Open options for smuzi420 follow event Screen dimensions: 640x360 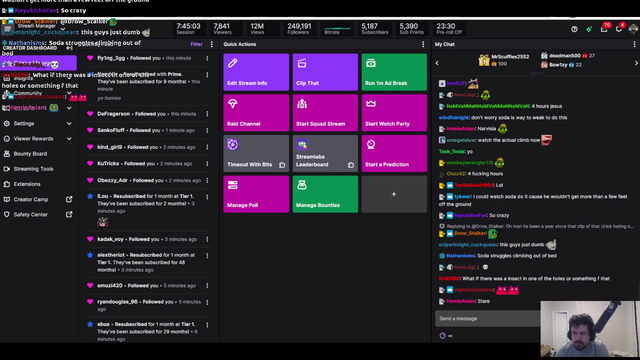click(207, 286)
